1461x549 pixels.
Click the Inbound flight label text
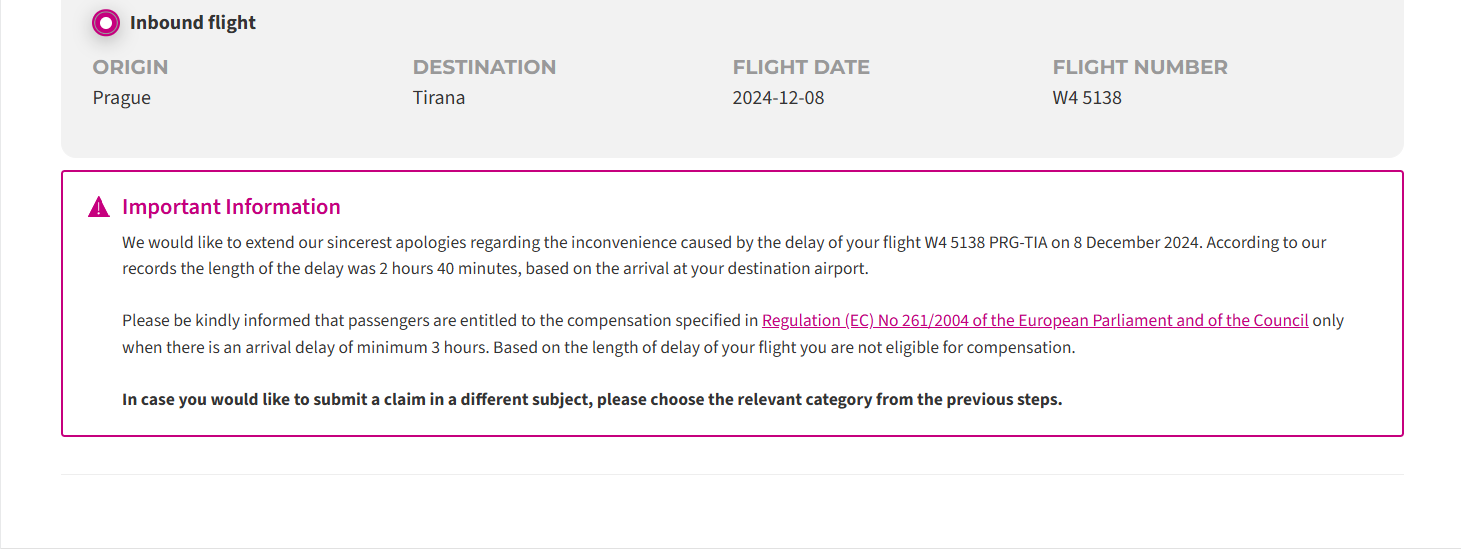tap(193, 22)
